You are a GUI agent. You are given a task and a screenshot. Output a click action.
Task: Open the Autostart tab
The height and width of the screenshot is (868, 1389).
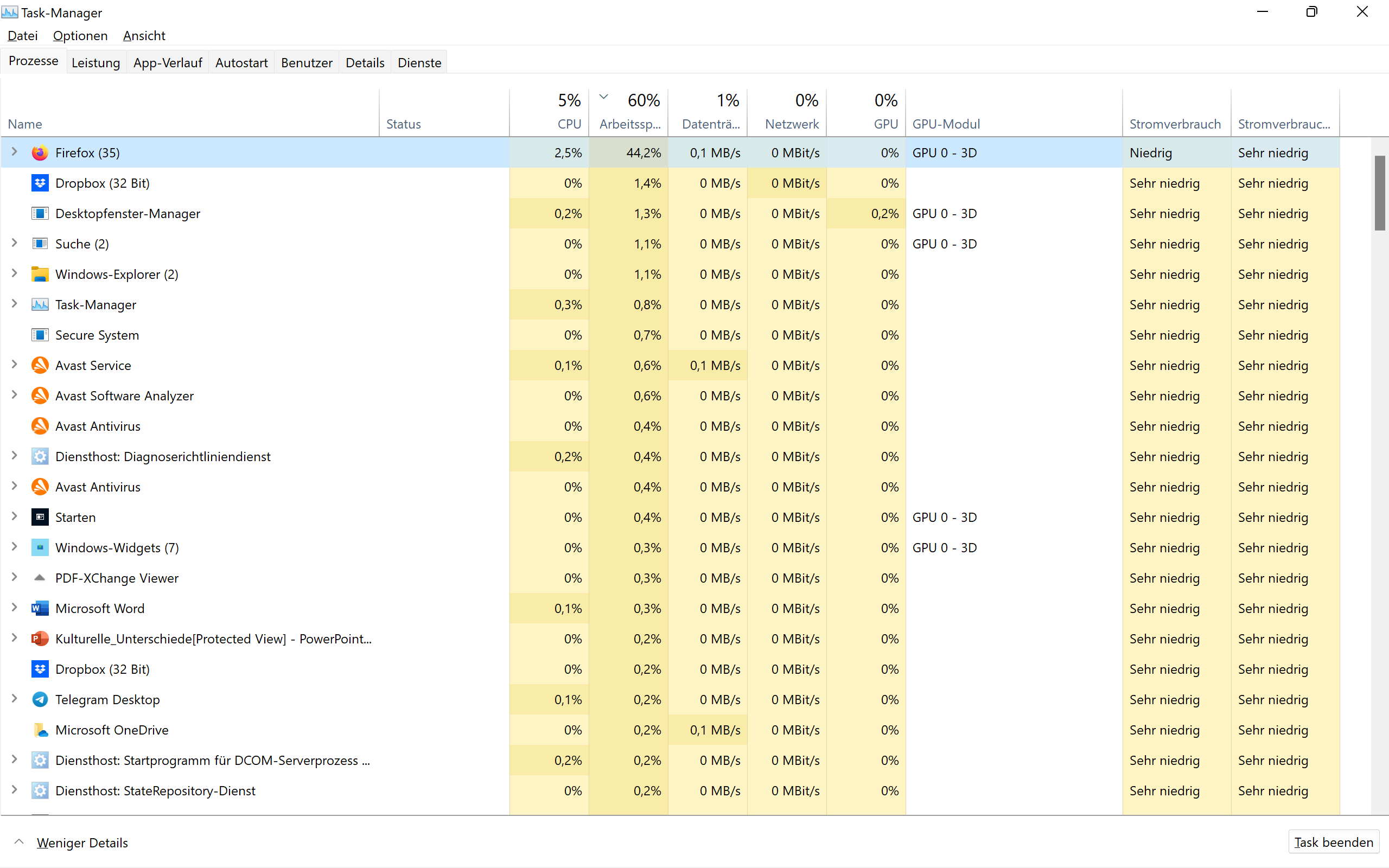(x=241, y=62)
